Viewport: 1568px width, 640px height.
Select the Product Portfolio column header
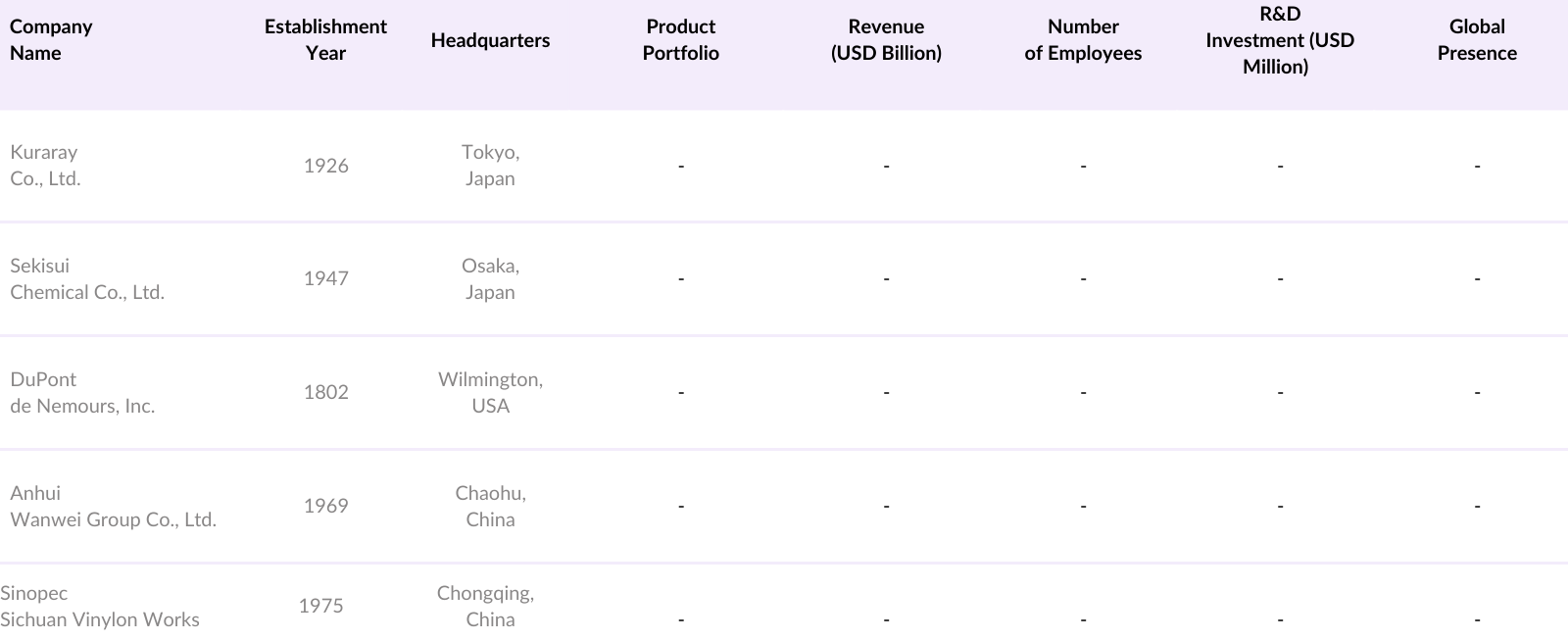tap(680, 40)
